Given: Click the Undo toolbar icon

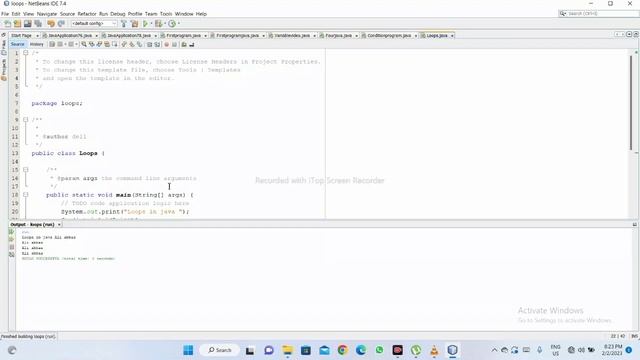Looking at the screenshot, I should 51,24.
